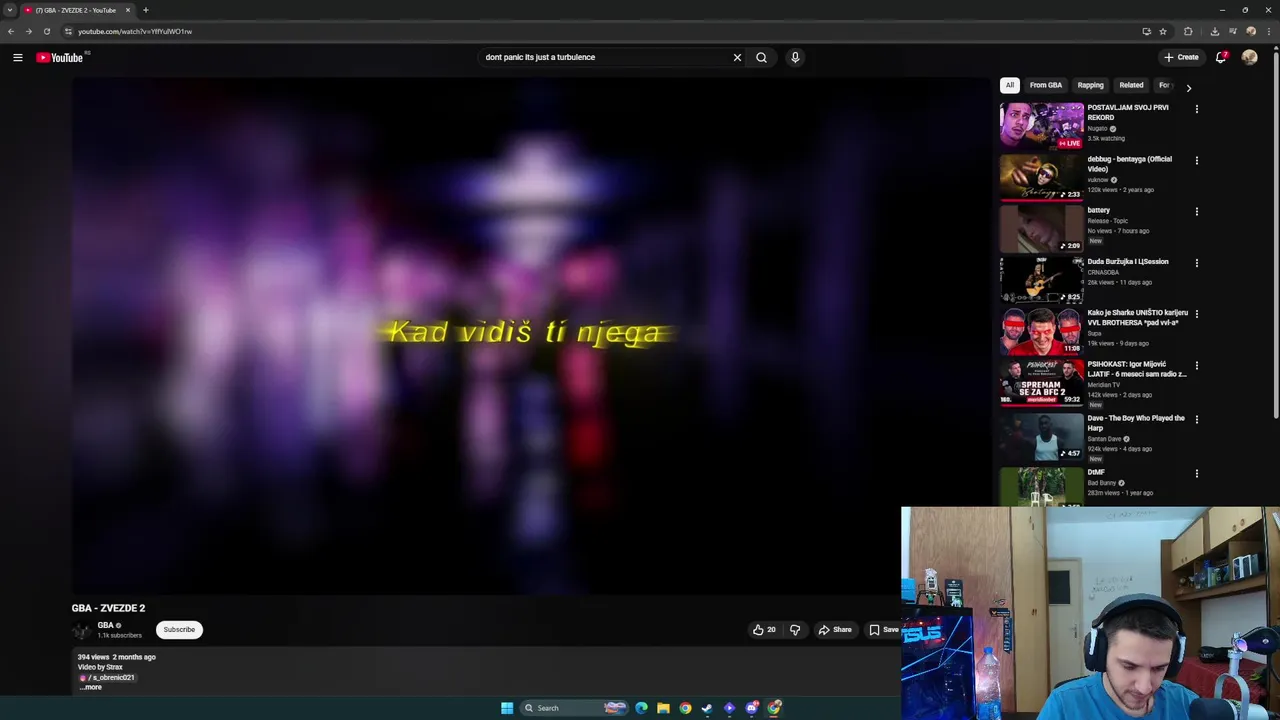This screenshot has height=720, width=1280.
Task: Click the Create button
Action: [1181, 57]
